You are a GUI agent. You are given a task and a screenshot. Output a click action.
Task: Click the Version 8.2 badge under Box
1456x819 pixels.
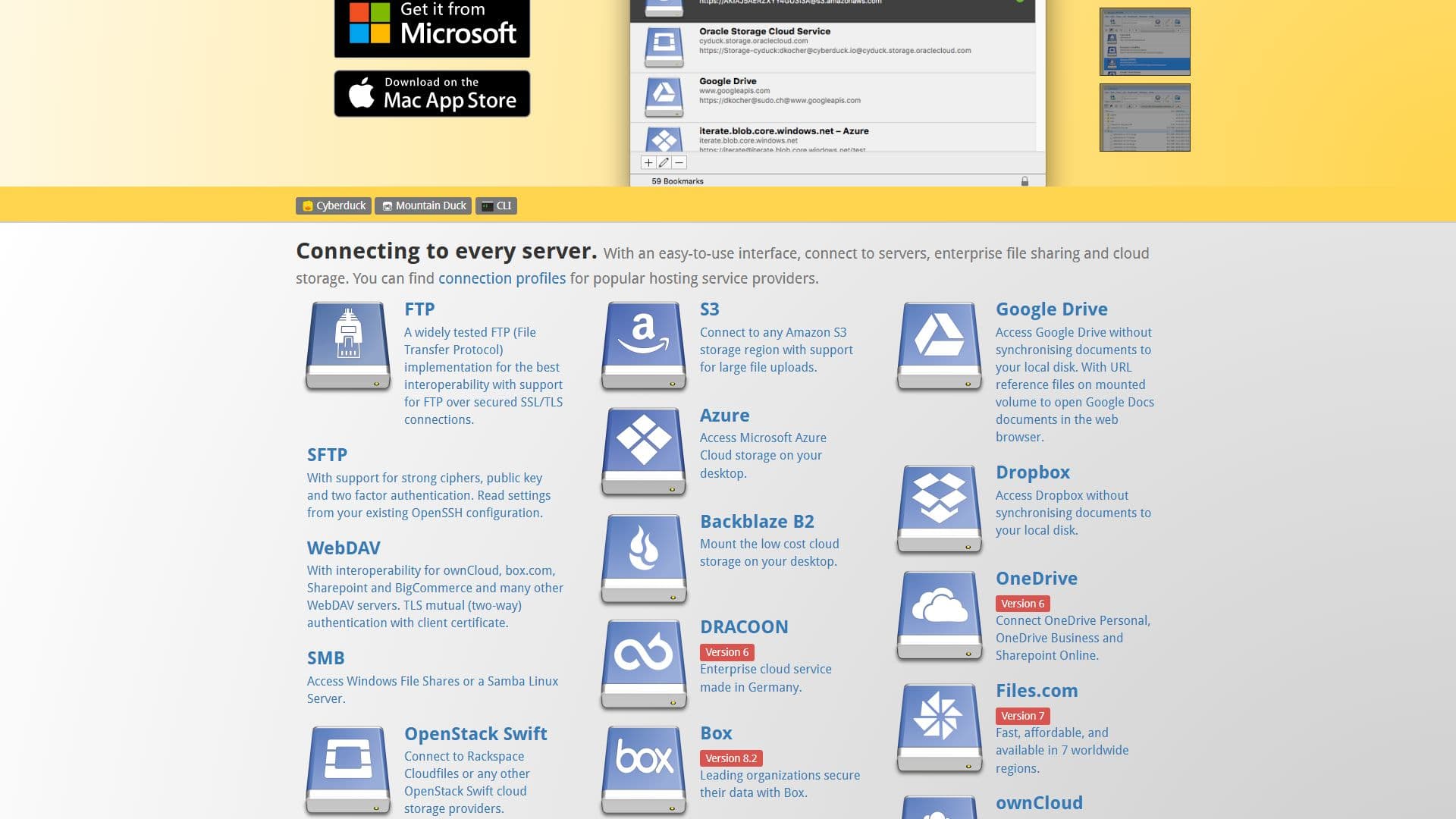[x=731, y=758]
